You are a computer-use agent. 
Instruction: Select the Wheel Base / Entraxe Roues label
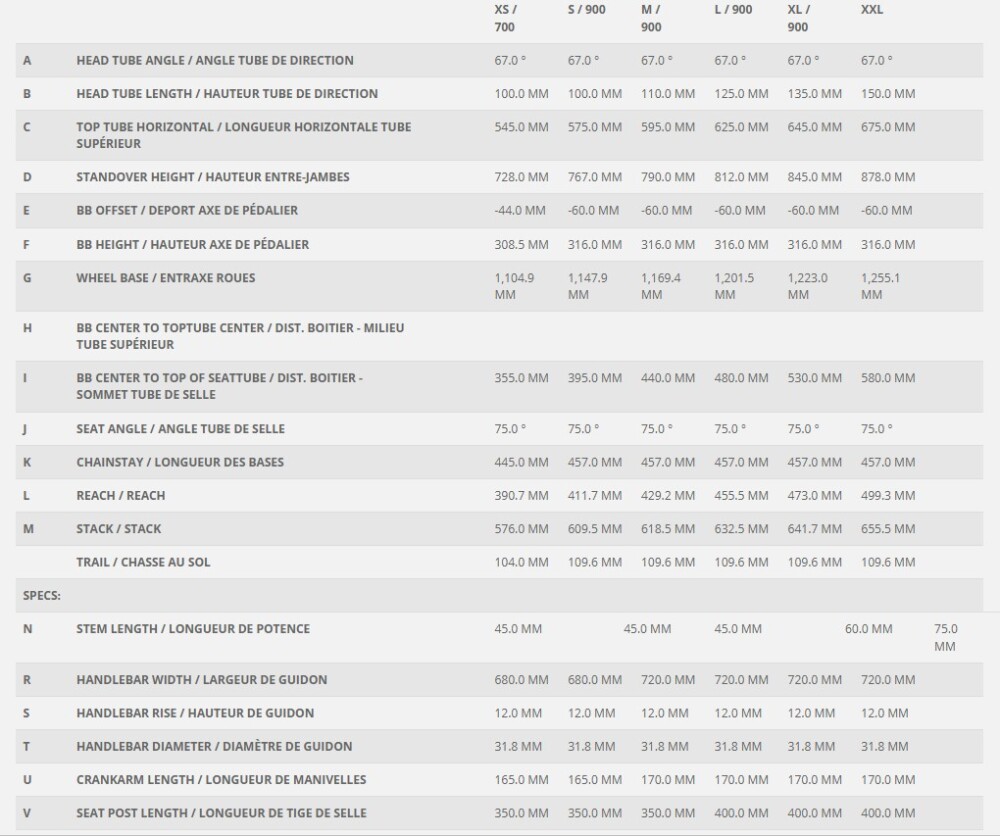tap(166, 278)
